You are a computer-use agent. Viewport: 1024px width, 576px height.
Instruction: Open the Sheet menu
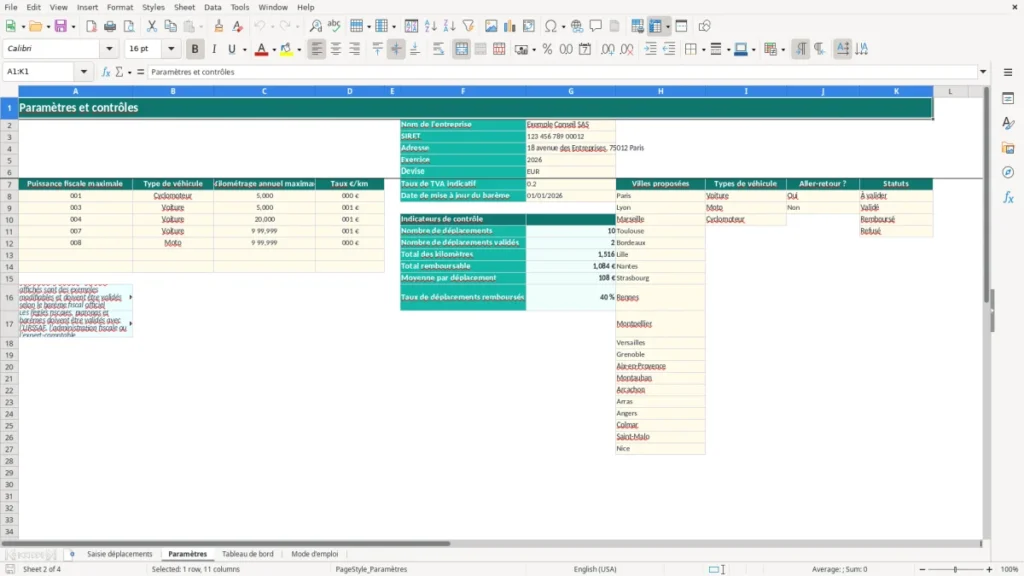[184, 7]
